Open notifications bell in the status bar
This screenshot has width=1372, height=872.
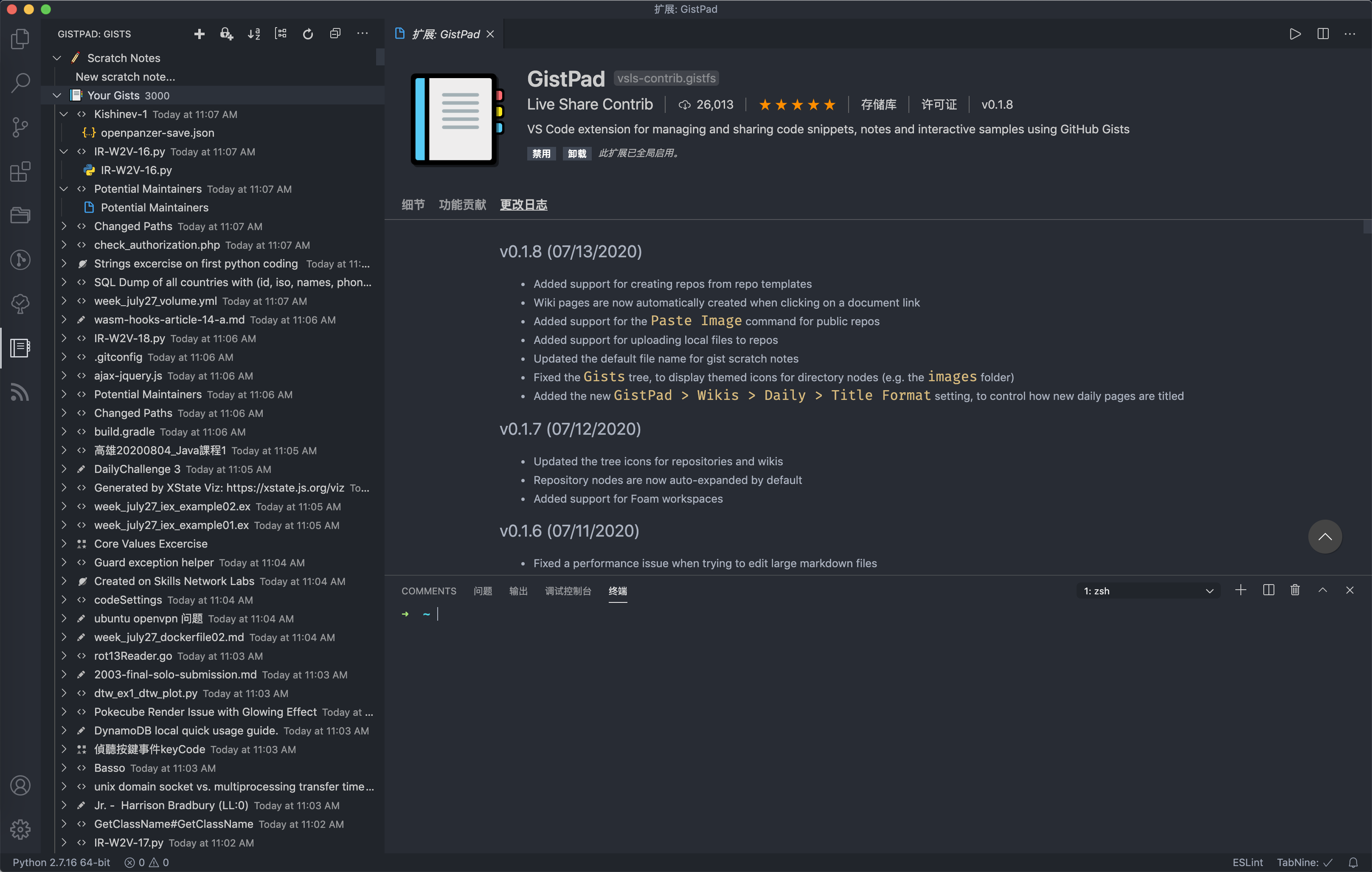point(1353,862)
